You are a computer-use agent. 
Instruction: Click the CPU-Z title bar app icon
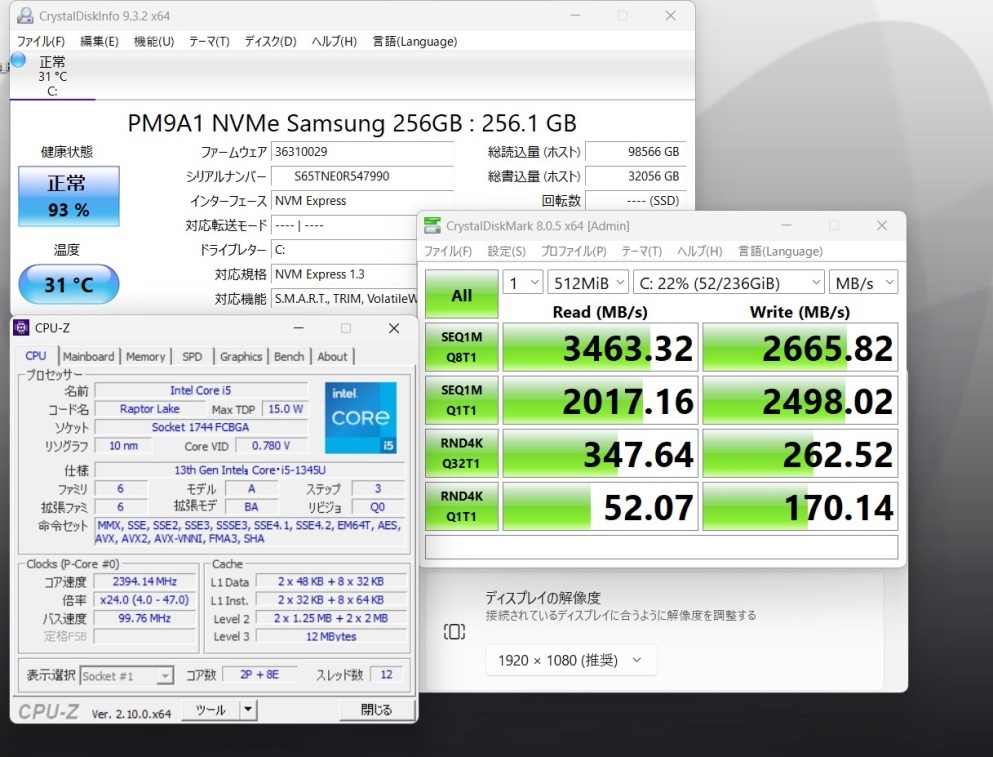(22, 328)
